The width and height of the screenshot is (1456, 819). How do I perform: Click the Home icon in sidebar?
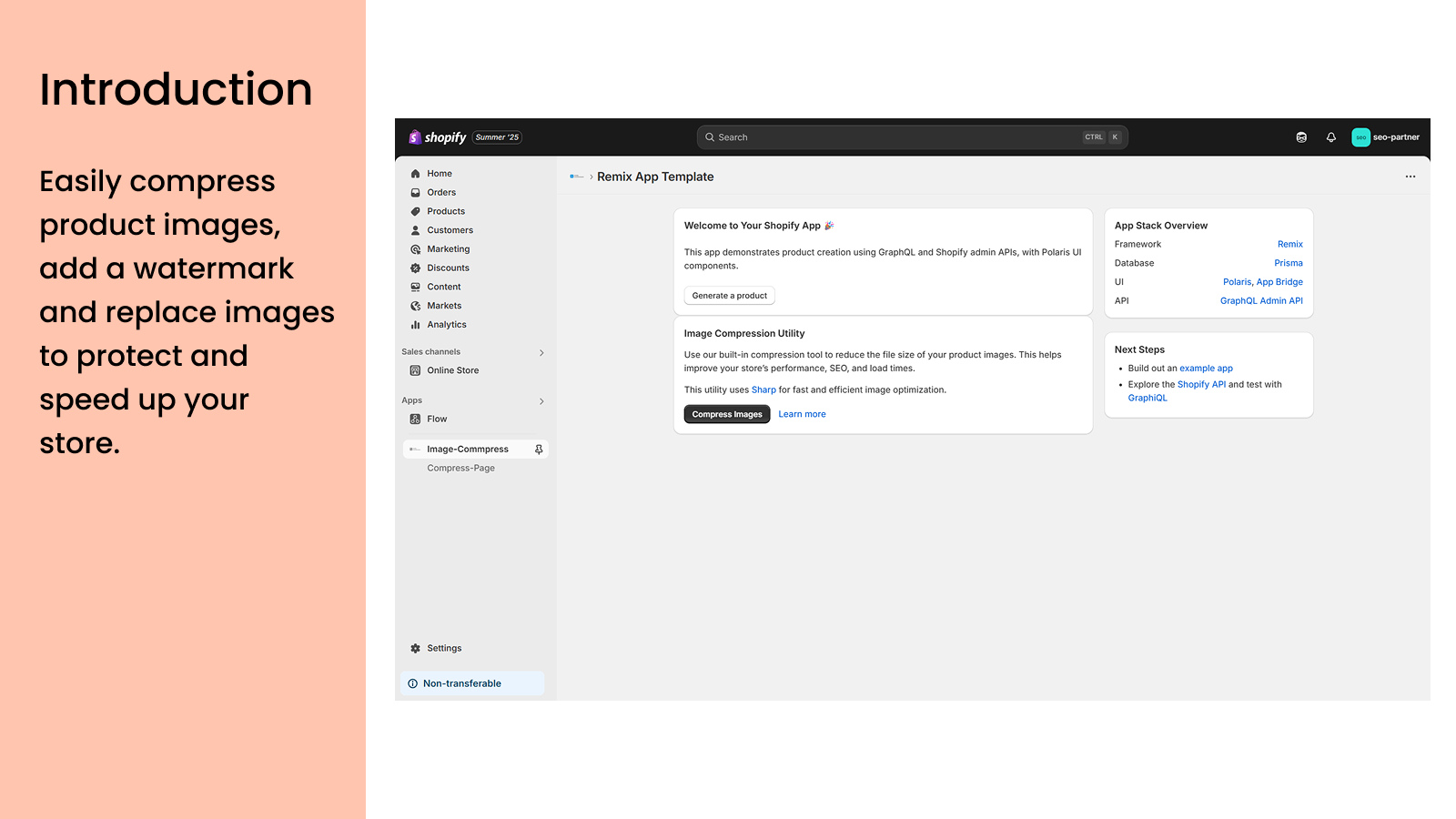coord(415,174)
